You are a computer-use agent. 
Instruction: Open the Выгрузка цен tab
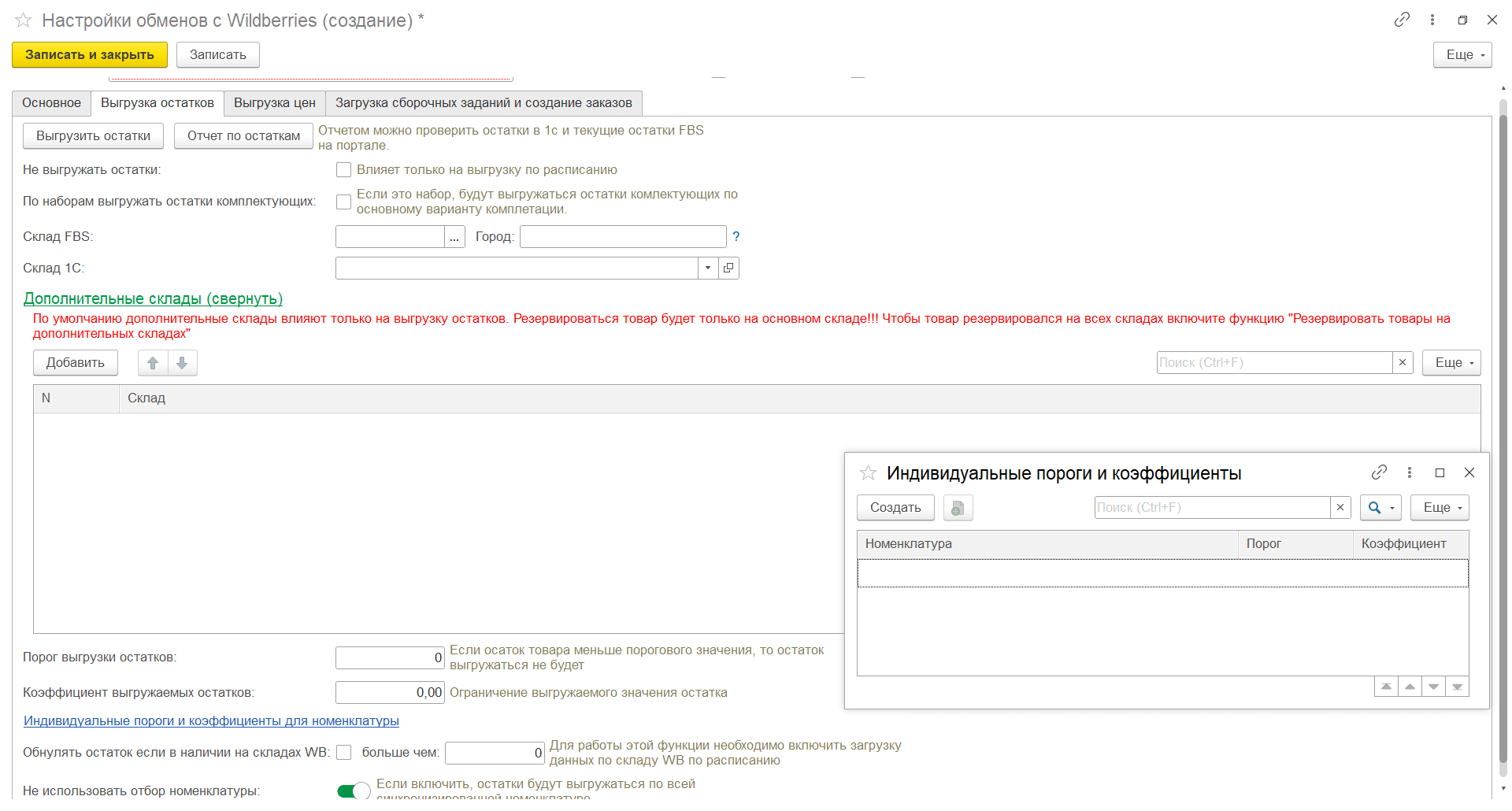[x=275, y=103]
